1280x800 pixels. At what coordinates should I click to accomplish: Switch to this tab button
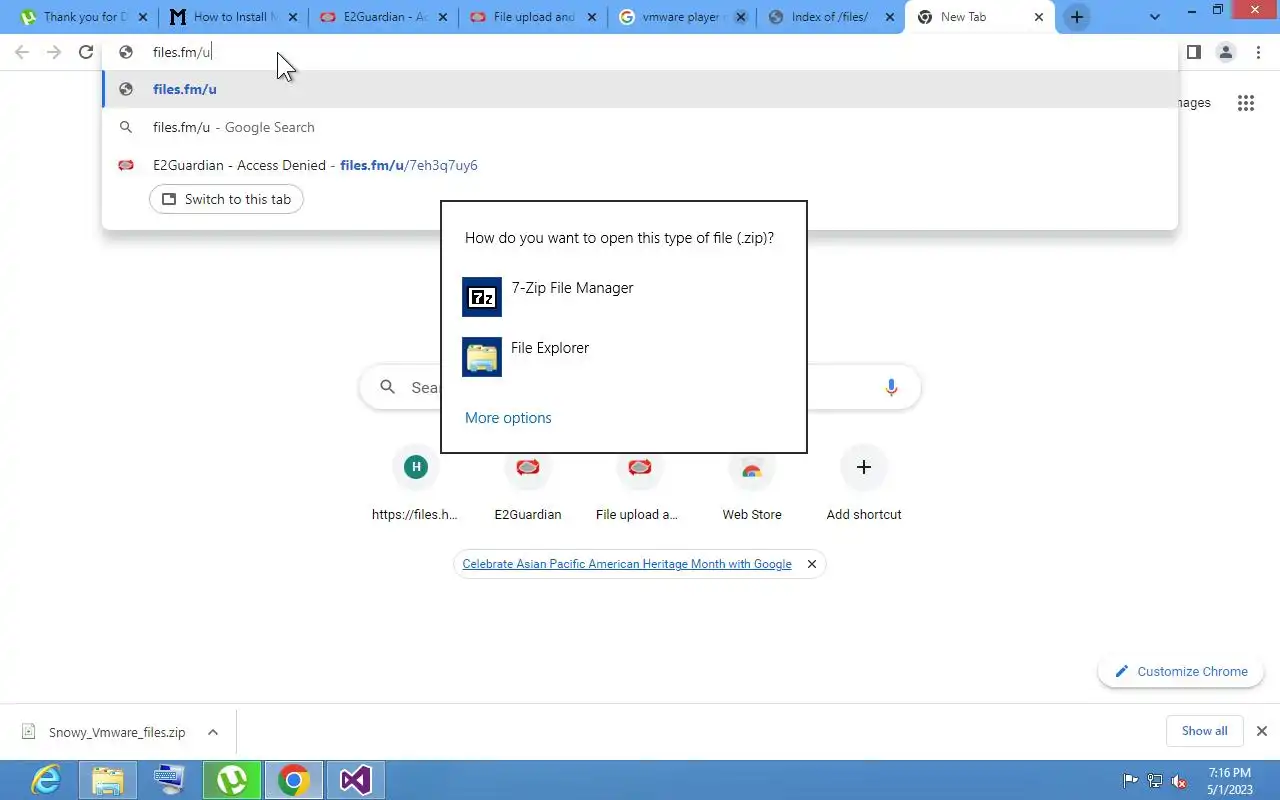(x=226, y=199)
